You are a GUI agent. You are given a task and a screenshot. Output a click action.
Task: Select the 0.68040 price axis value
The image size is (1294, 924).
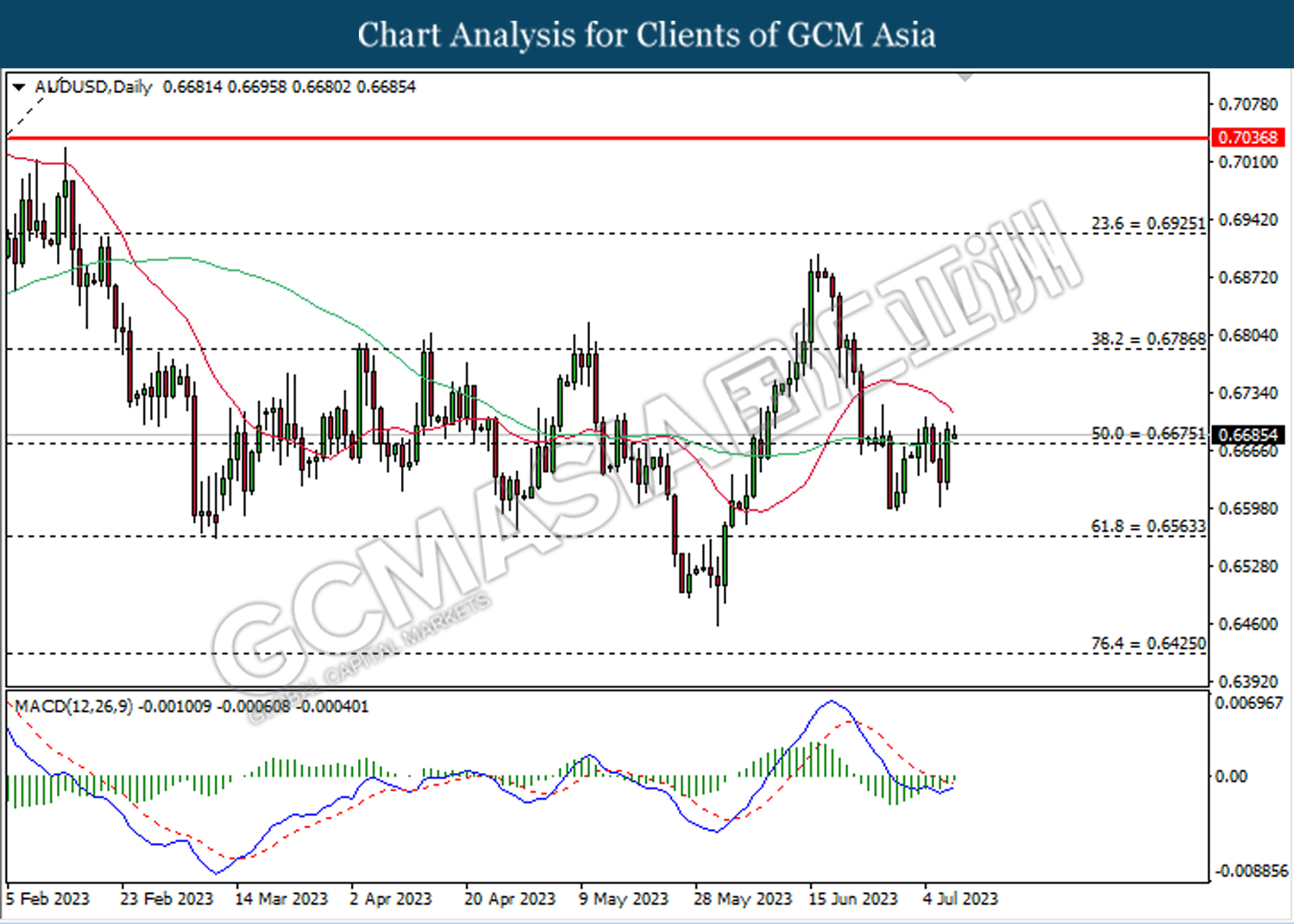point(1248,336)
